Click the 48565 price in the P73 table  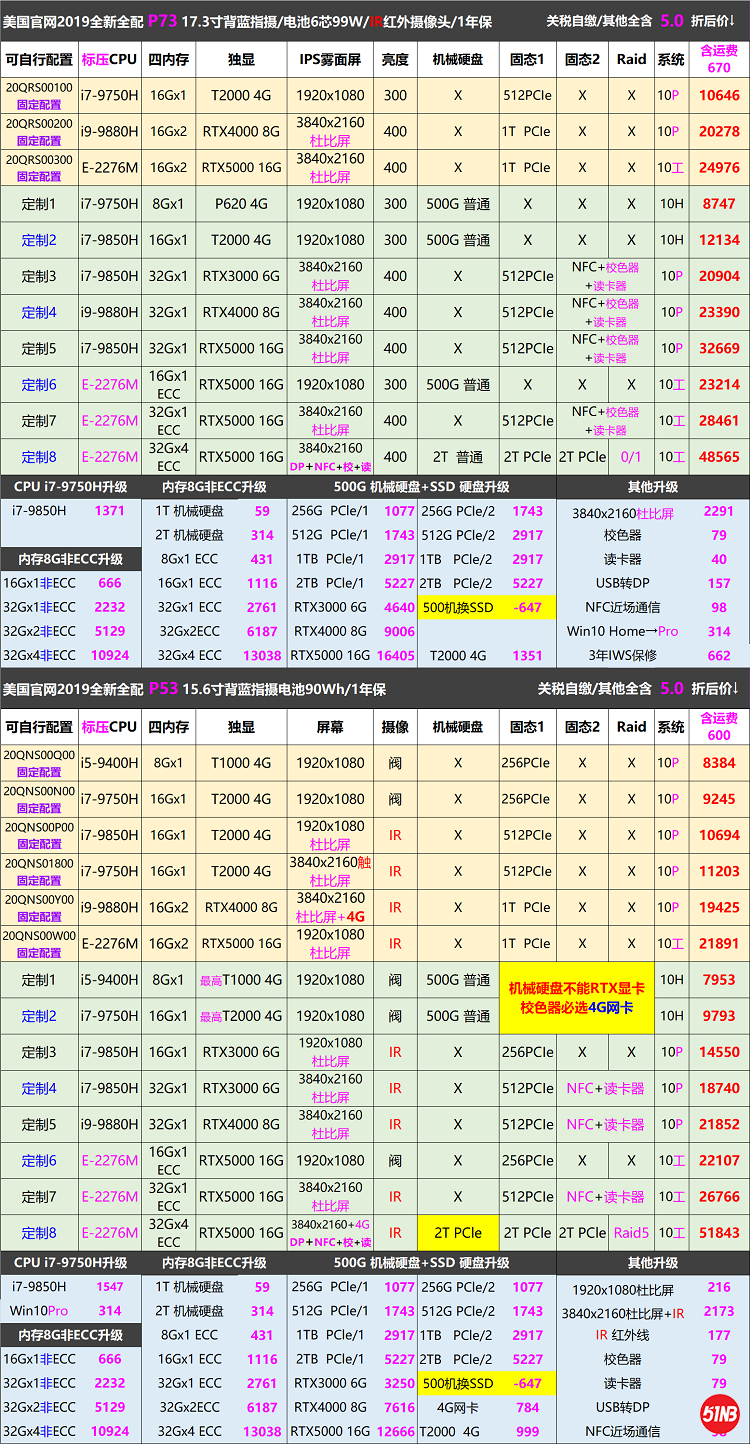[719, 457]
